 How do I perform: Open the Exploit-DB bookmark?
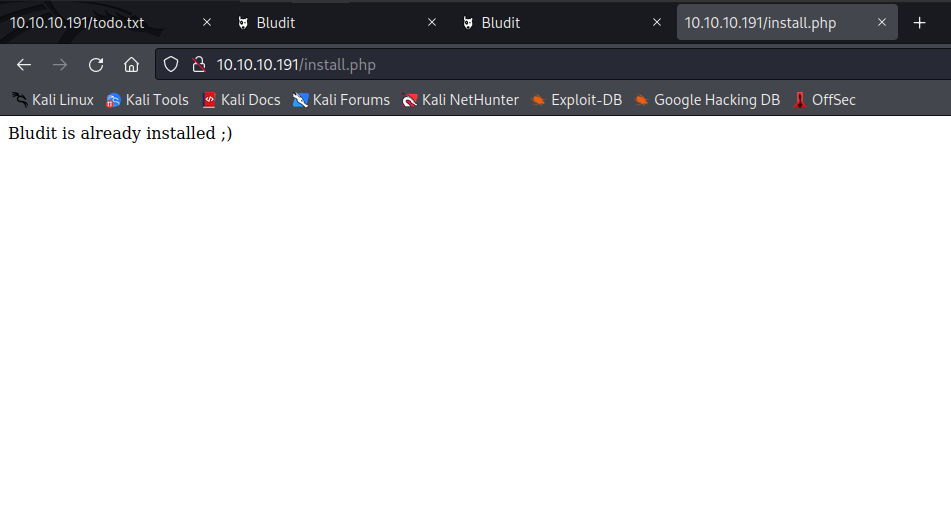(576, 100)
